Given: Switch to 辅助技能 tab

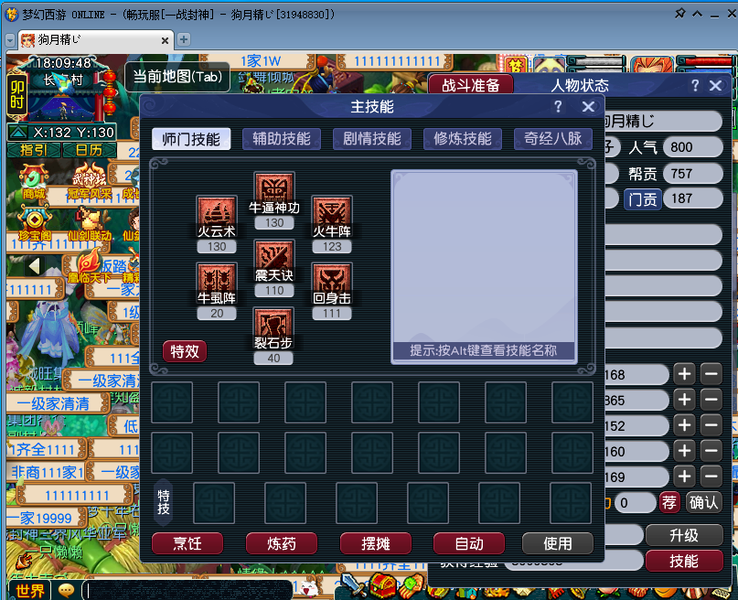Looking at the screenshot, I should pos(281,139).
